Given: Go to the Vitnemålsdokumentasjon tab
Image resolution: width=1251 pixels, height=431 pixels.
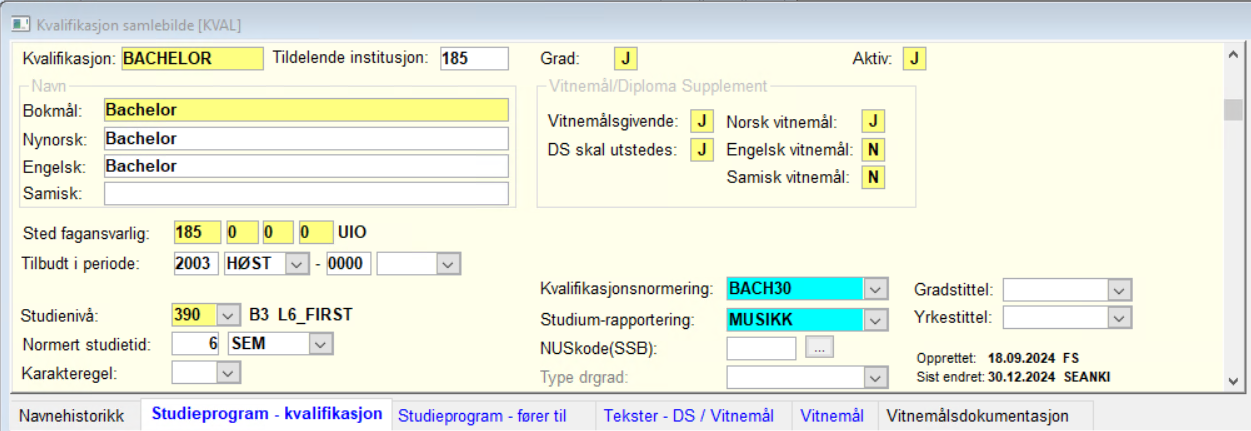Looking at the screenshot, I should pos(977,416).
